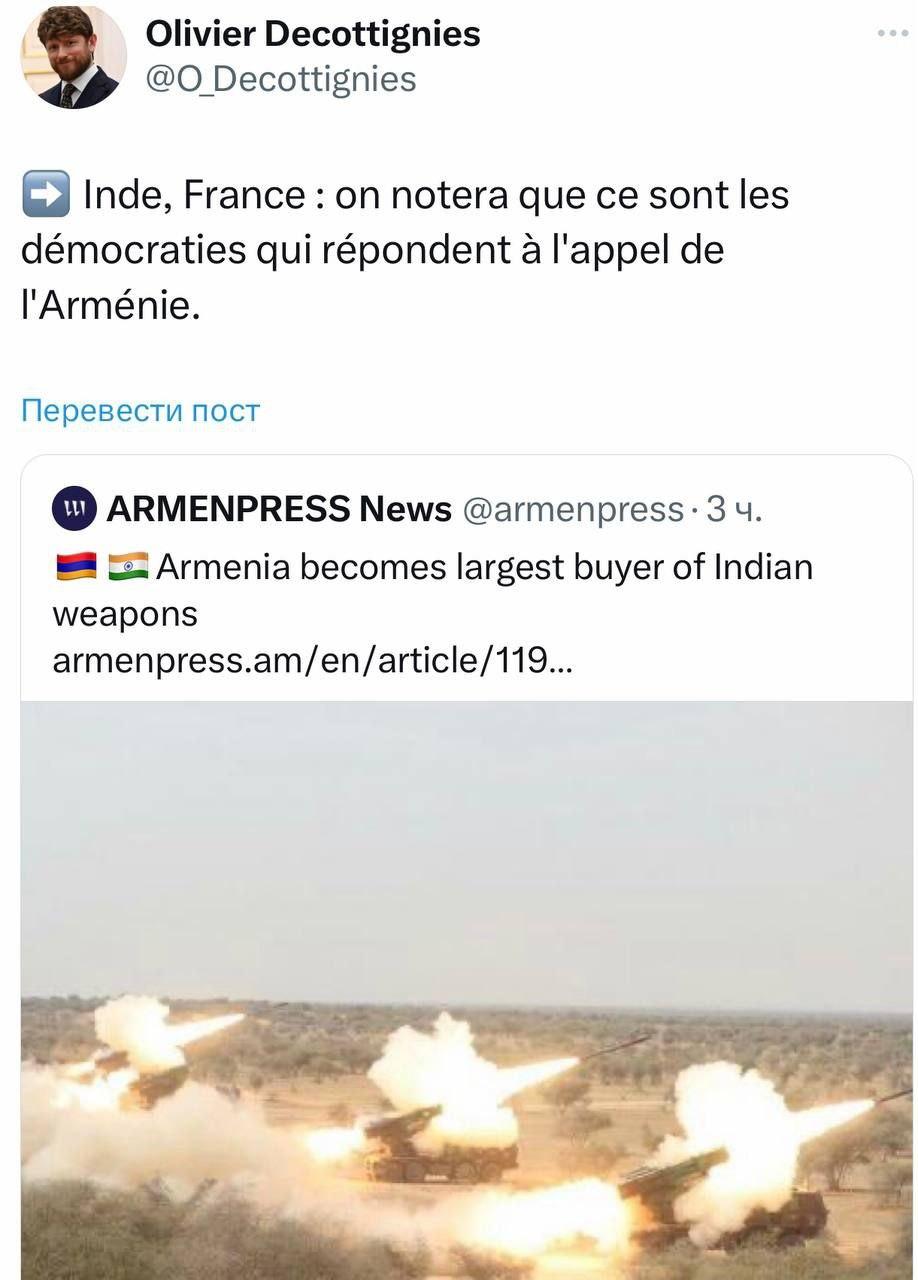The height and width of the screenshot is (1280, 918).
Task: Click the 3 ч. timestamp
Action: (734, 510)
